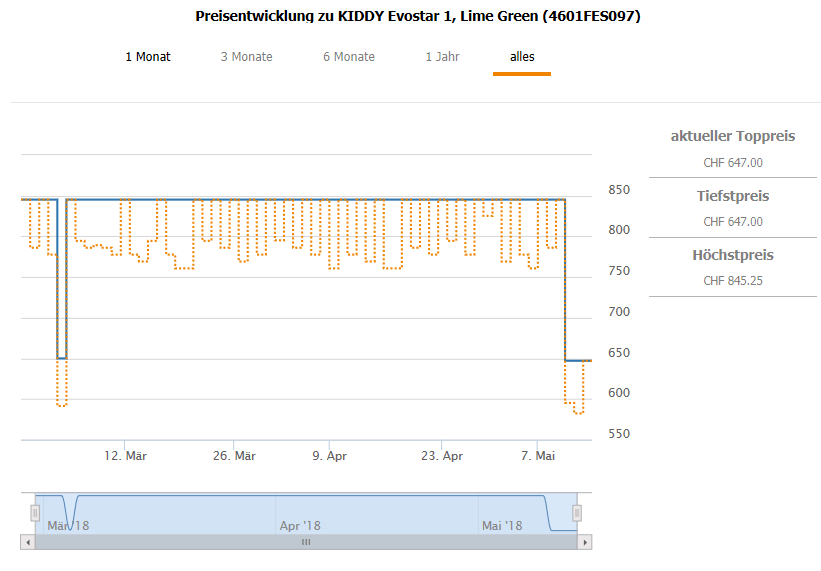Click the aktueller Toppreis value CHF 647.00
The height and width of the screenshot is (571, 821).
tap(733, 163)
